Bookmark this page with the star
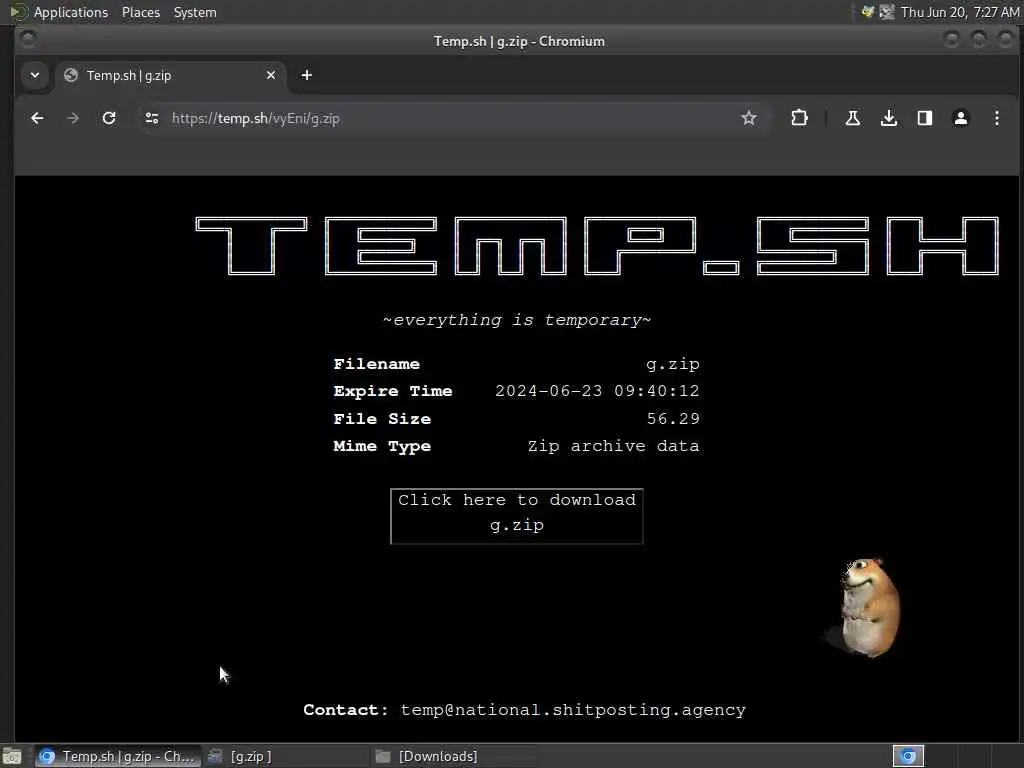The height and width of the screenshot is (768, 1024). pos(748,118)
